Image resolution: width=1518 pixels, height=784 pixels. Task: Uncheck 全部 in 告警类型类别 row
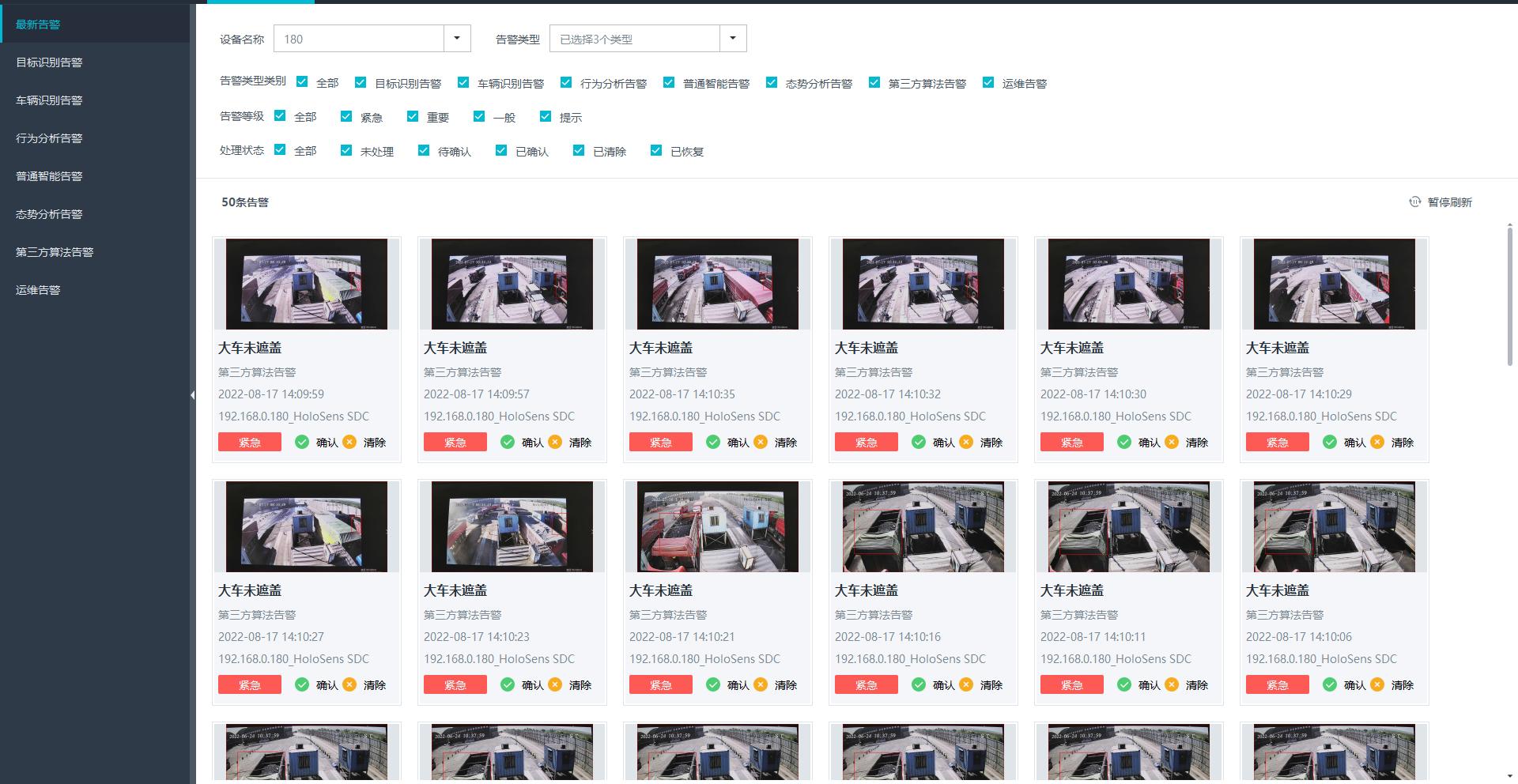point(302,81)
